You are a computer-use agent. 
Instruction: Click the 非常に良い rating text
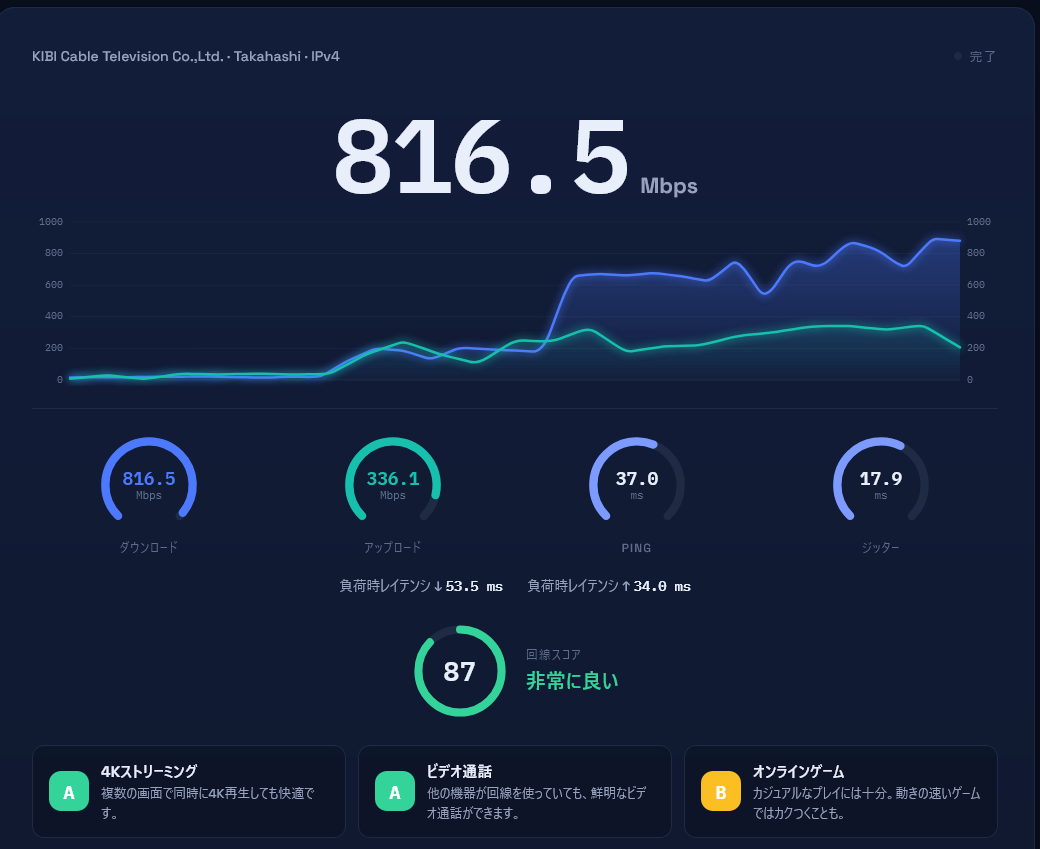click(572, 681)
